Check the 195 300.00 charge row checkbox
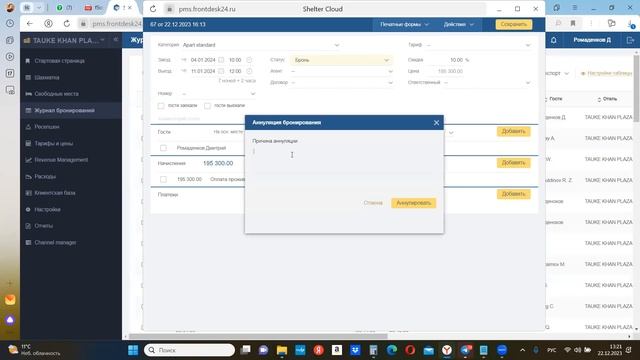The height and width of the screenshot is (360, 640). pyautogui.click(x=163, y=179)
